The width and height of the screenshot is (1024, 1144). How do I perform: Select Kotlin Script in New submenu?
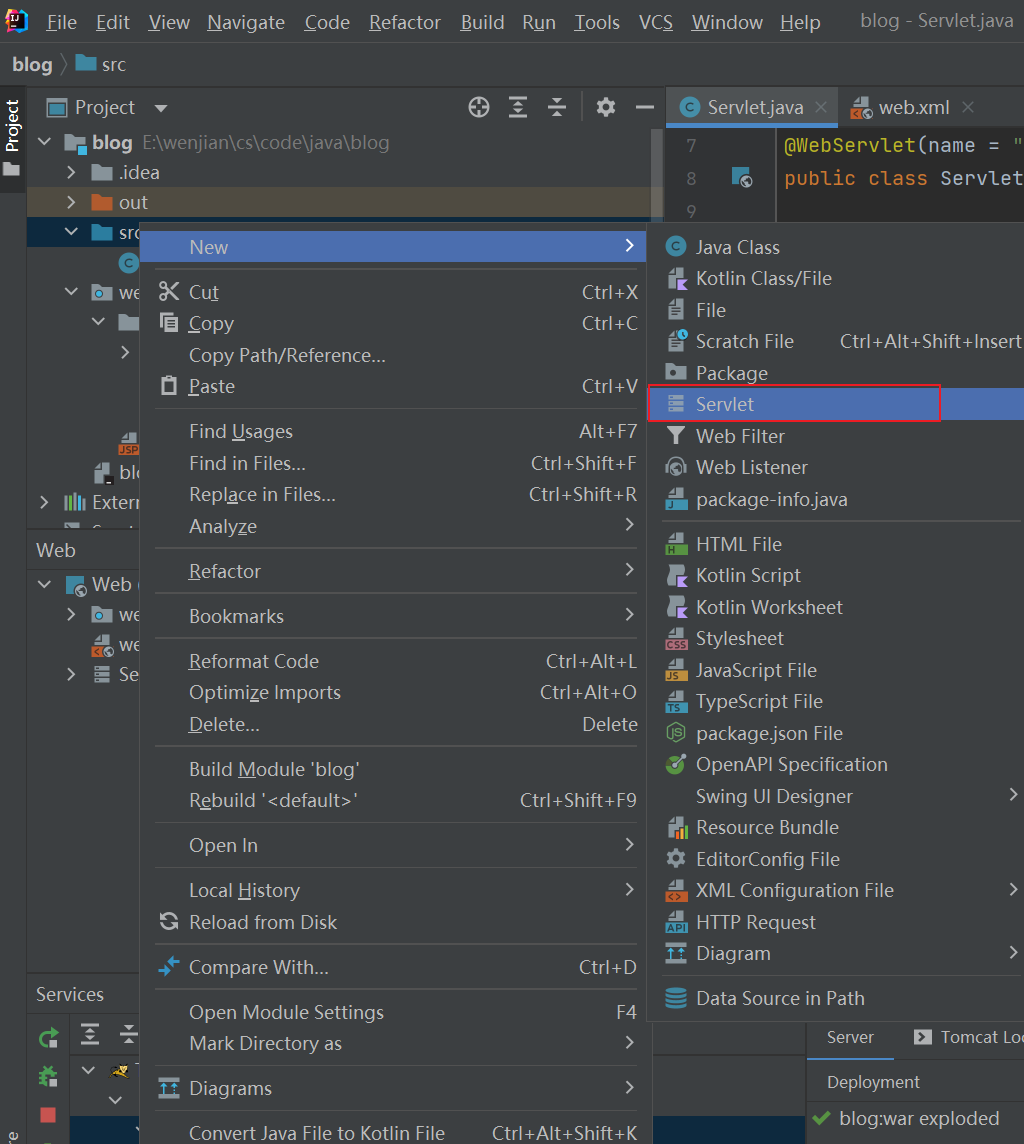coord(835,576)
